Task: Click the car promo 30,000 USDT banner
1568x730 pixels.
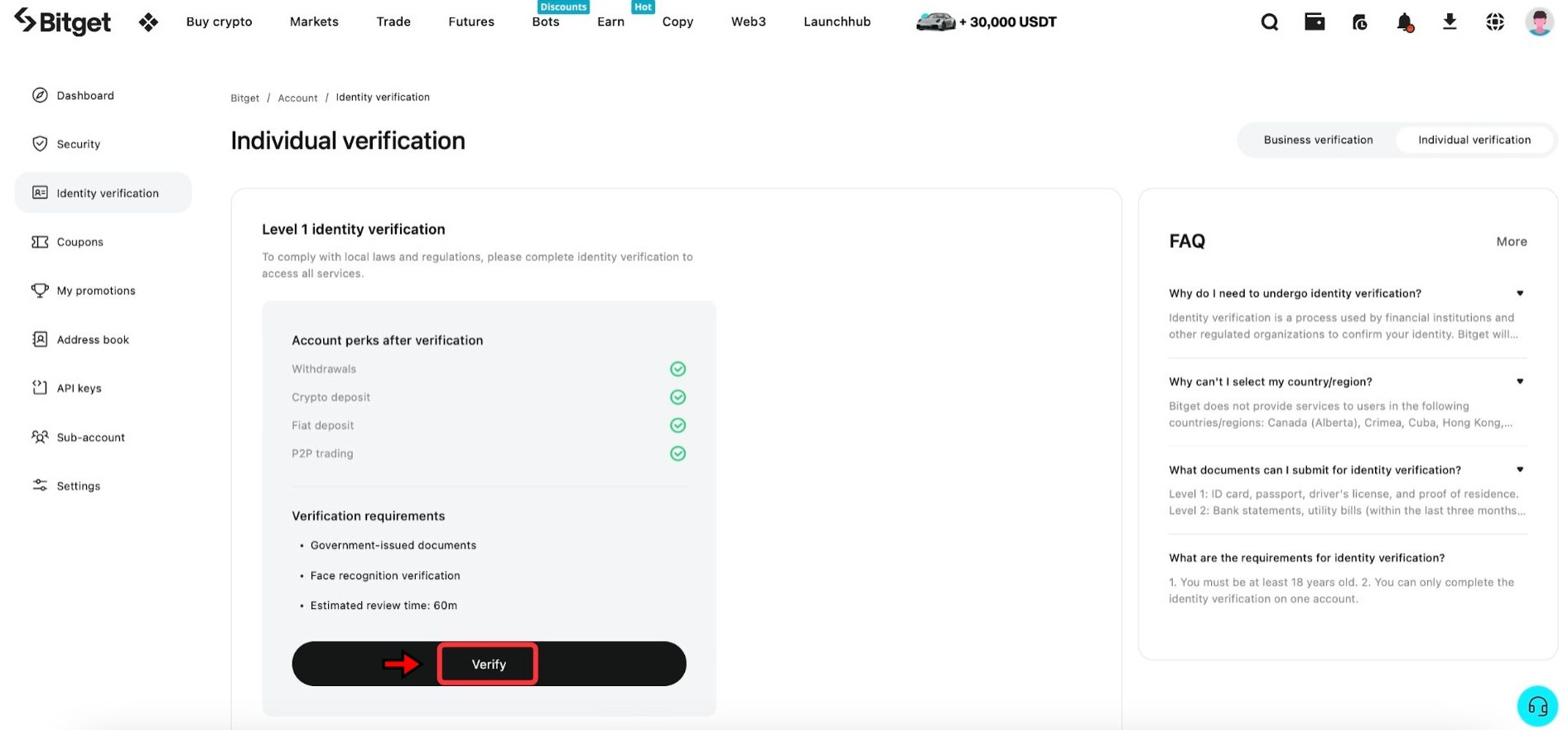Action: (x=986, y=22)
